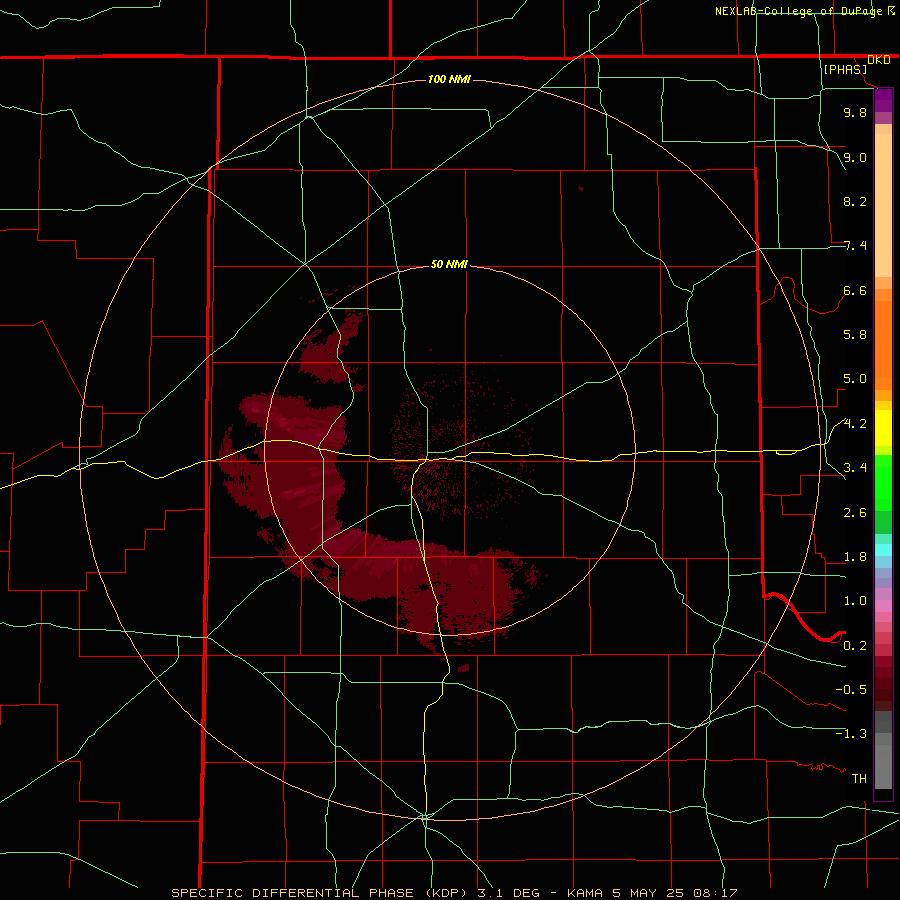Image resolution: width=900 pixels, height=900 pixels.
Task: Click the 0.2 value on color scale
Action: pyautogui.click(x=855, y=646)
